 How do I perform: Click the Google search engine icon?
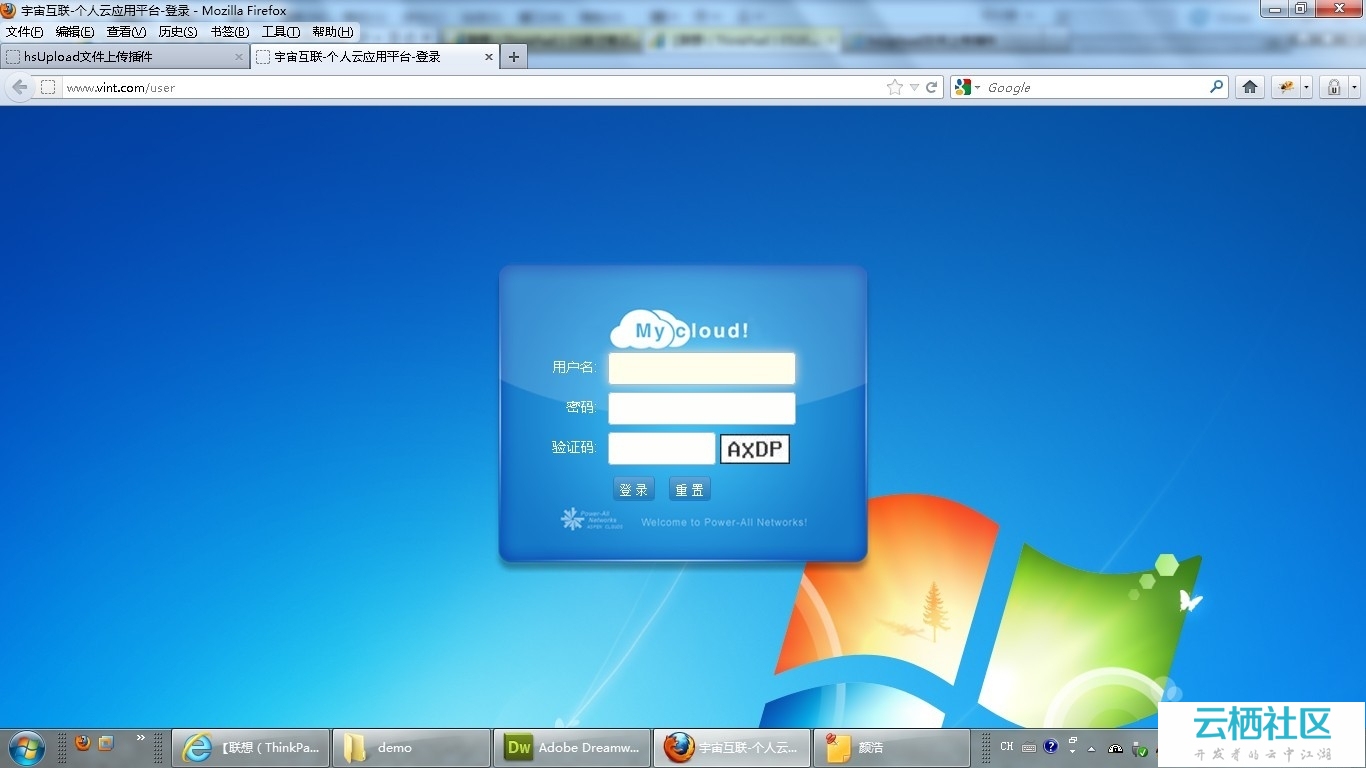click(963, 87)
